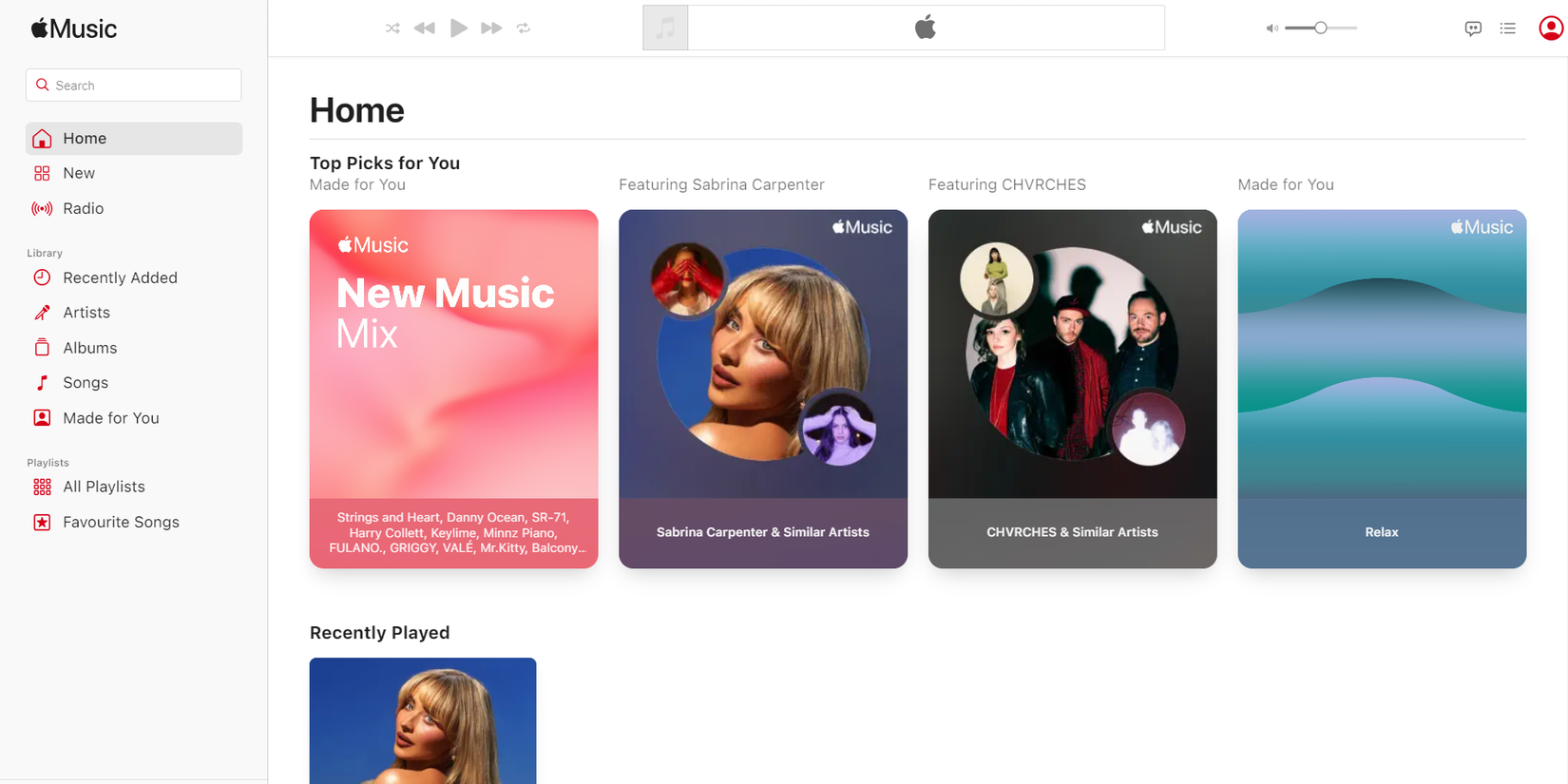Skip to previous track
This screenshot has width=1568, height=784.
pos(425,29)
